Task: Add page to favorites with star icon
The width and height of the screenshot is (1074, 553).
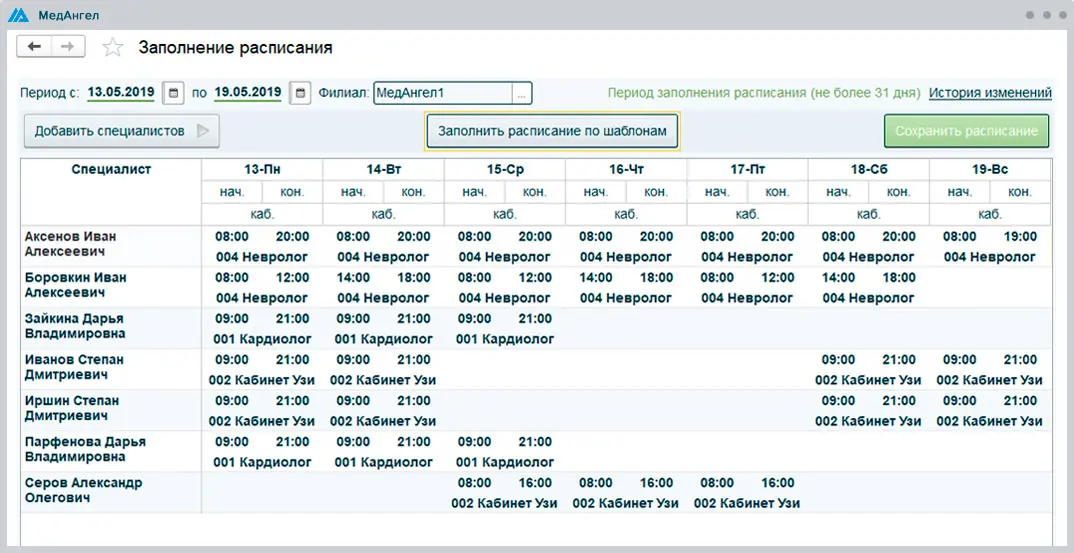Action: 113,47
